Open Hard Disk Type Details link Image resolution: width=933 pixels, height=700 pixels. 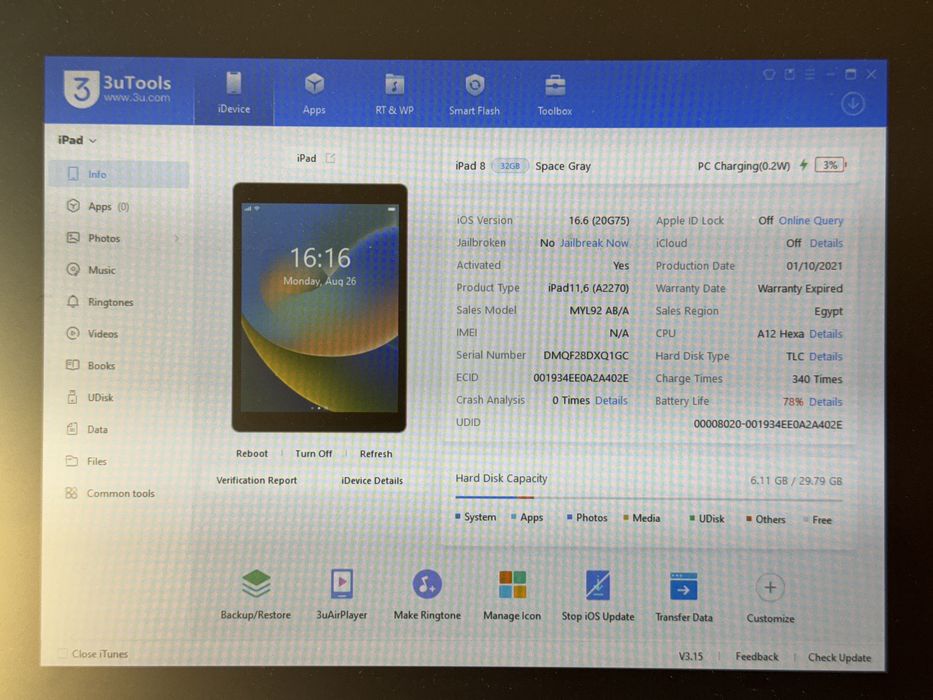pos(826,357)
